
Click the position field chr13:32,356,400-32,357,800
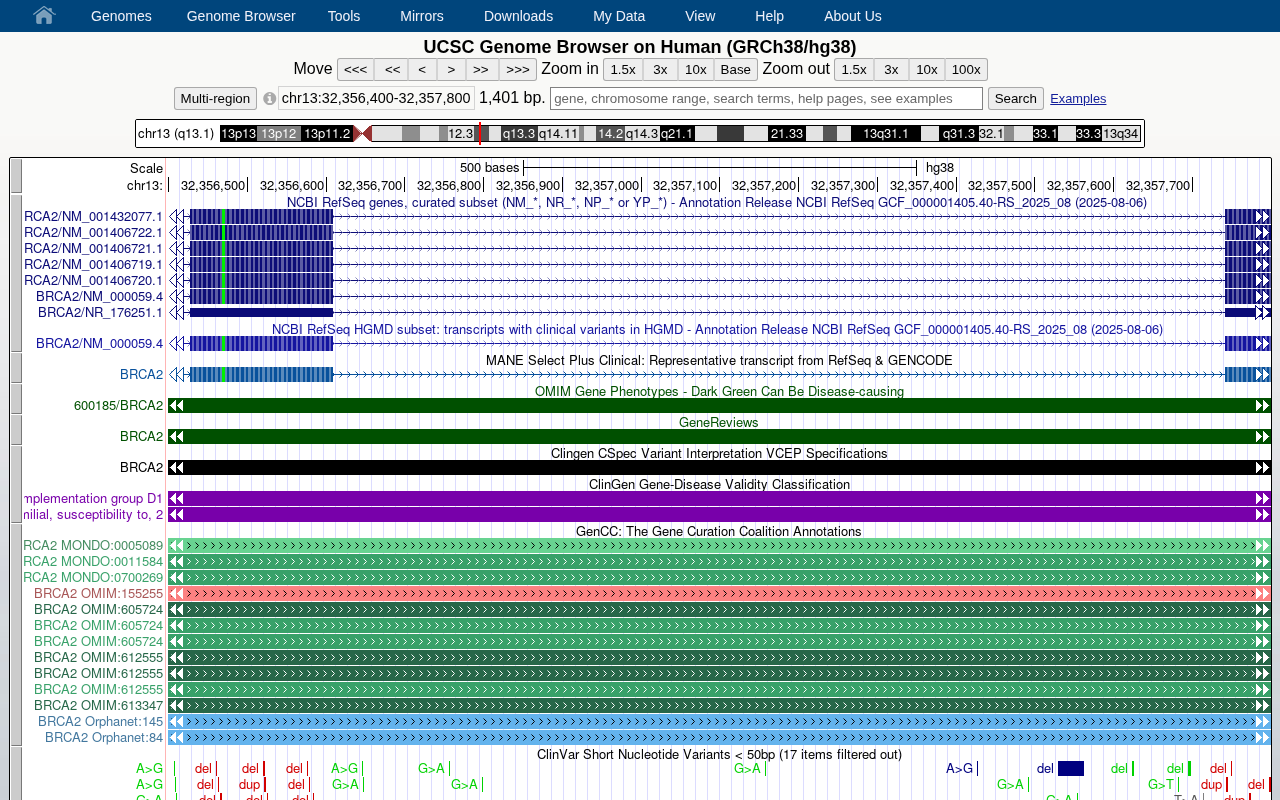[x=376, y=98]
